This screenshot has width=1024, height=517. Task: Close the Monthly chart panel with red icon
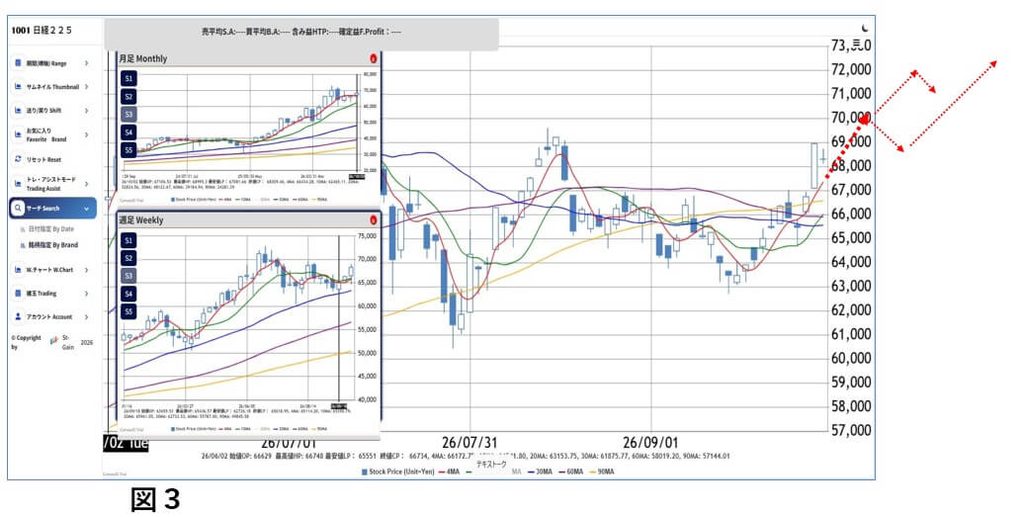coord(374,58)
